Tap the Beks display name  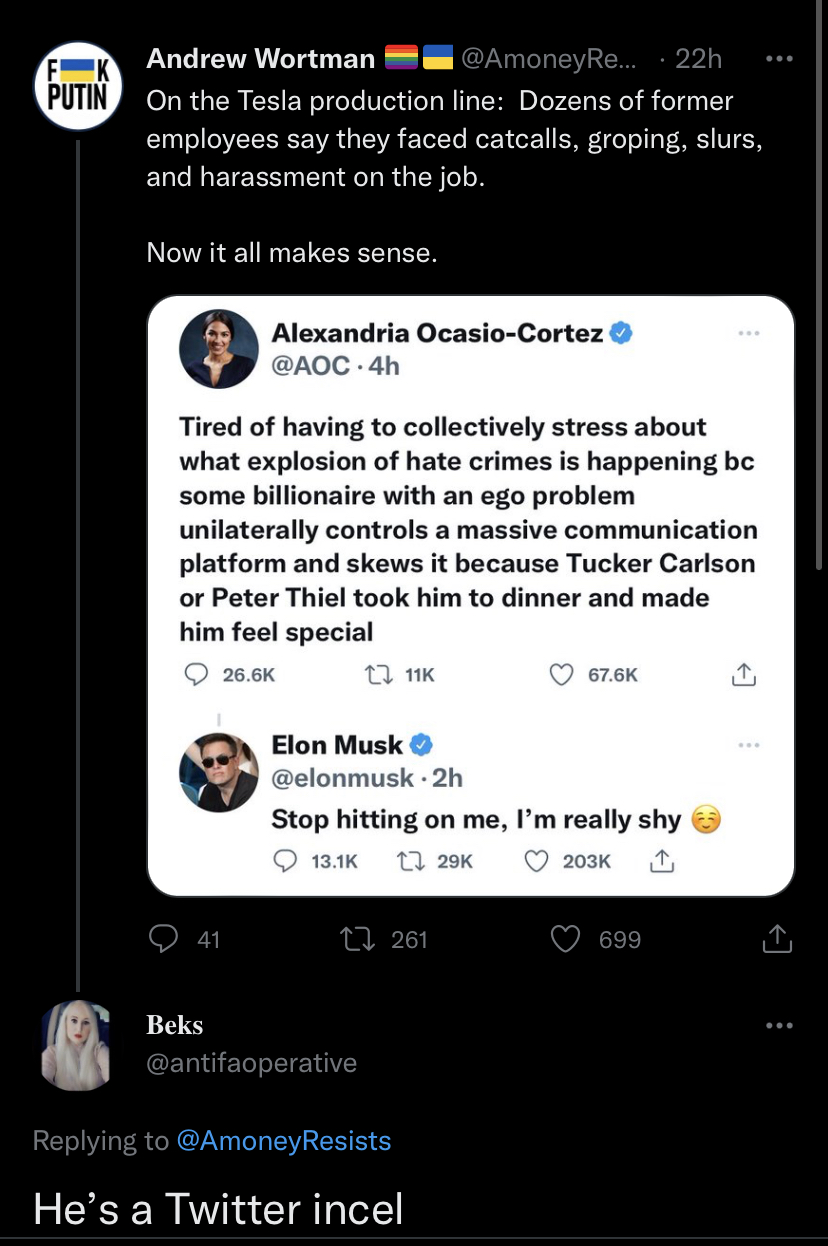(x=175, y=1025)
